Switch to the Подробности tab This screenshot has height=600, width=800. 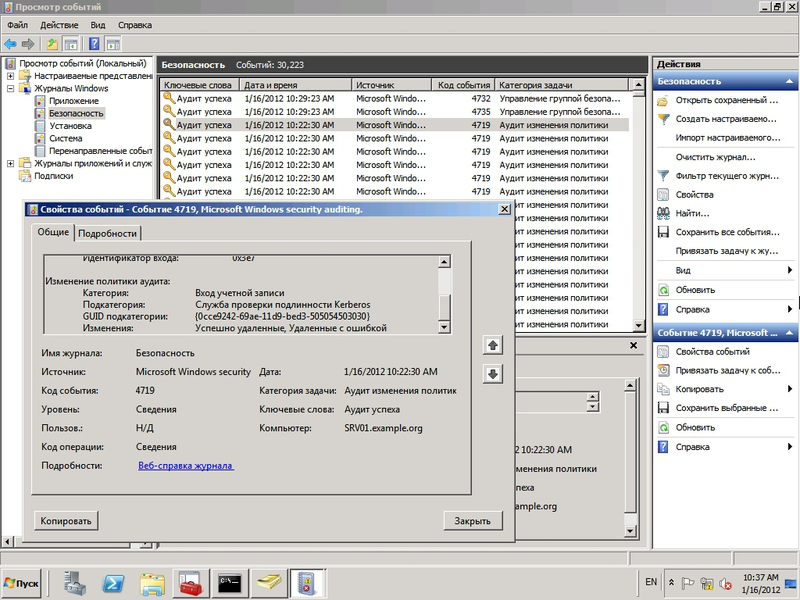[x=107, y=234]
